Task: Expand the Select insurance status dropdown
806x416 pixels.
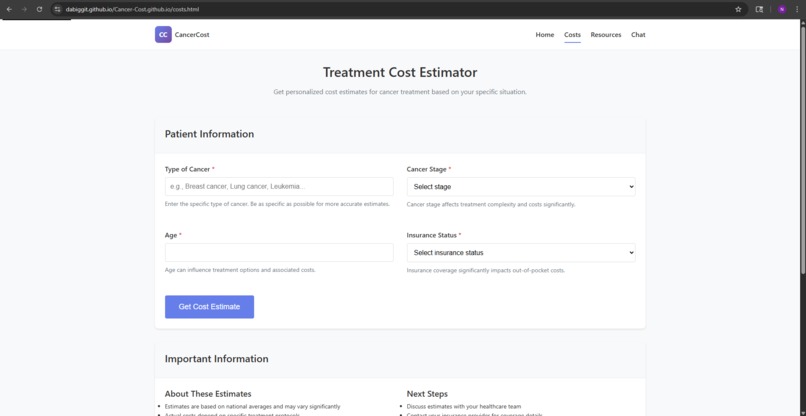Action: click(x=521, y=252)
